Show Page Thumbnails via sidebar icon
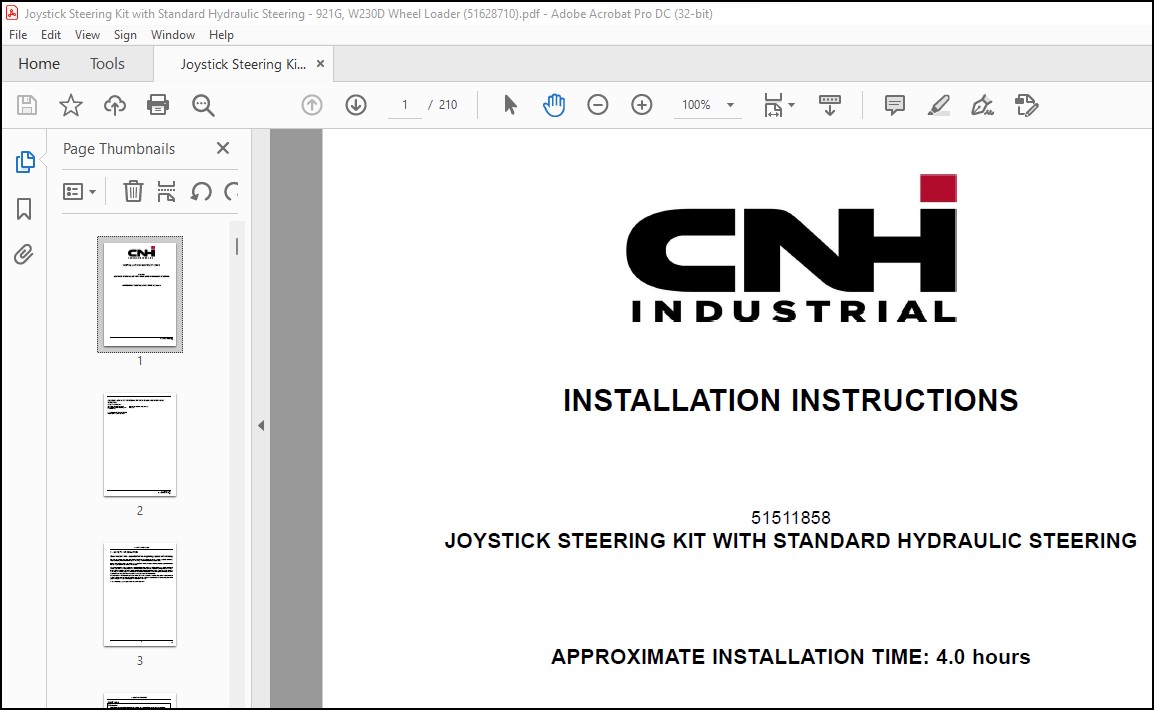This screenshot has width=1154, height=710. pos(24,162)
